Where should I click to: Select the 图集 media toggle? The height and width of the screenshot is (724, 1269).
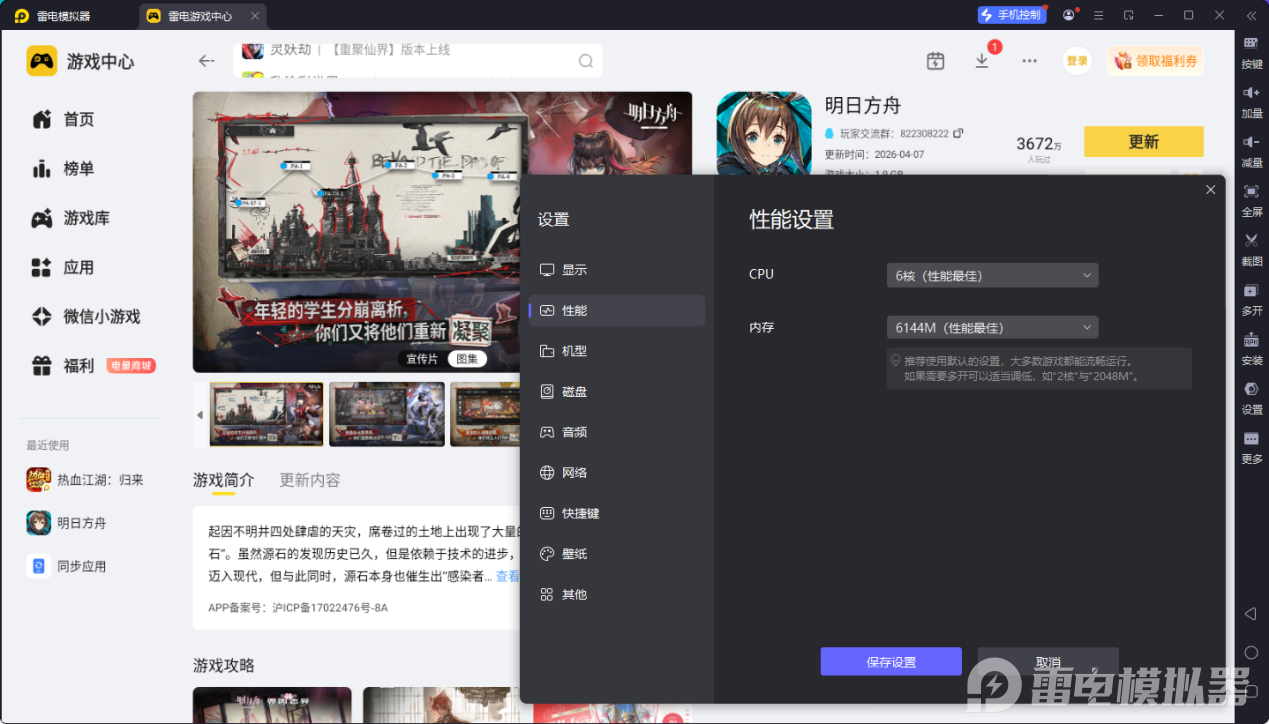tap(466, 359)
